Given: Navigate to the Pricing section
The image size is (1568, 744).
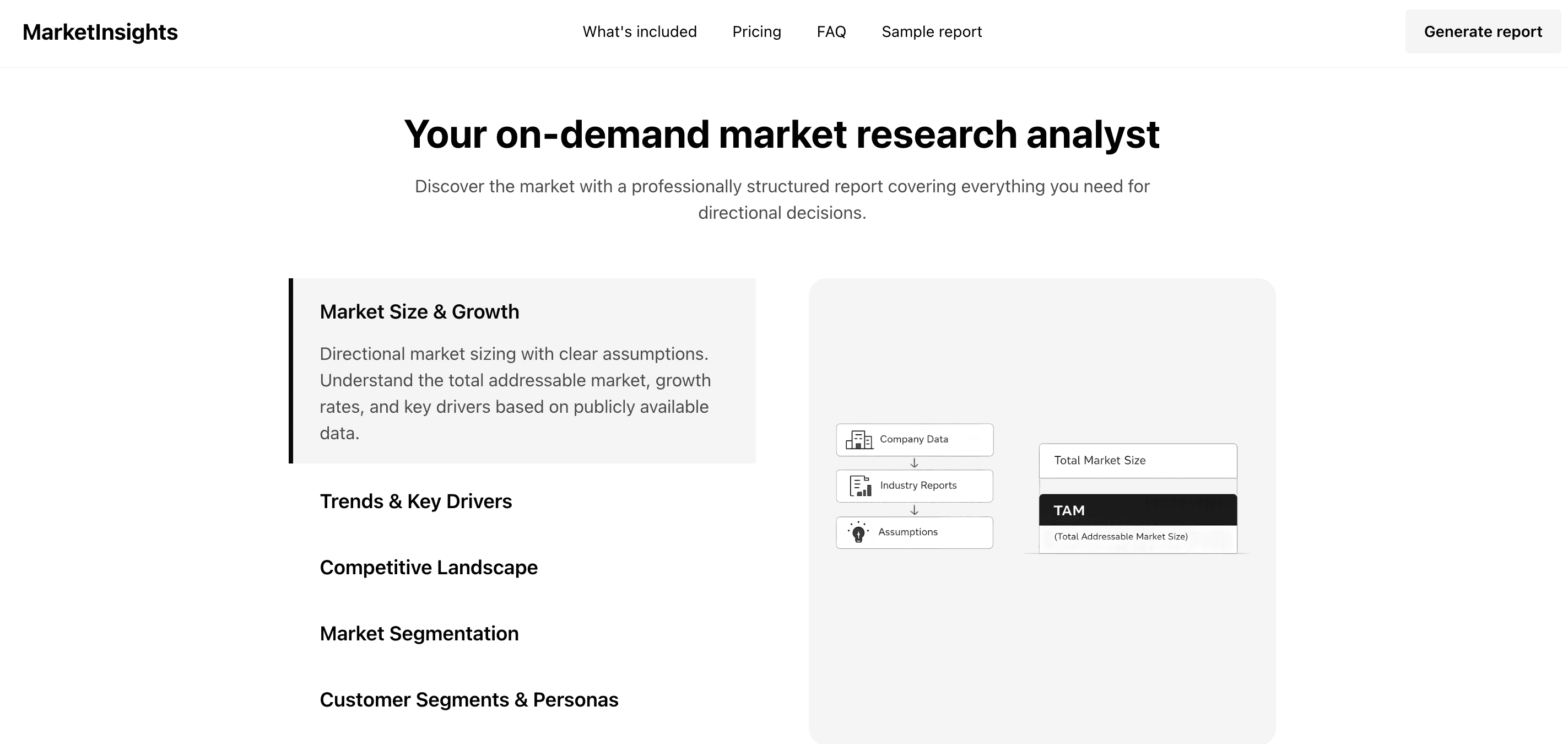Looking at the screenshot, I should (x=756, y=31).
